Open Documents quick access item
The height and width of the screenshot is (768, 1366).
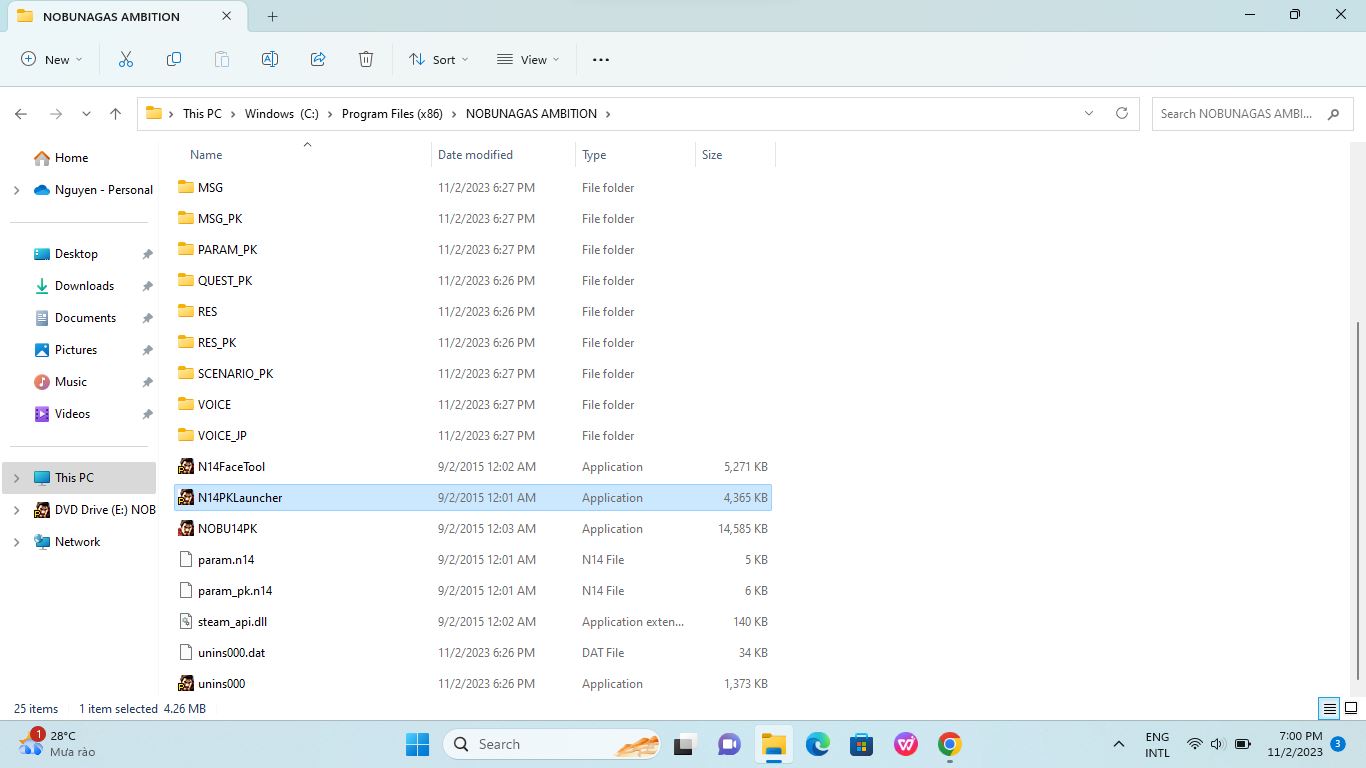click(x=85, y=318)
